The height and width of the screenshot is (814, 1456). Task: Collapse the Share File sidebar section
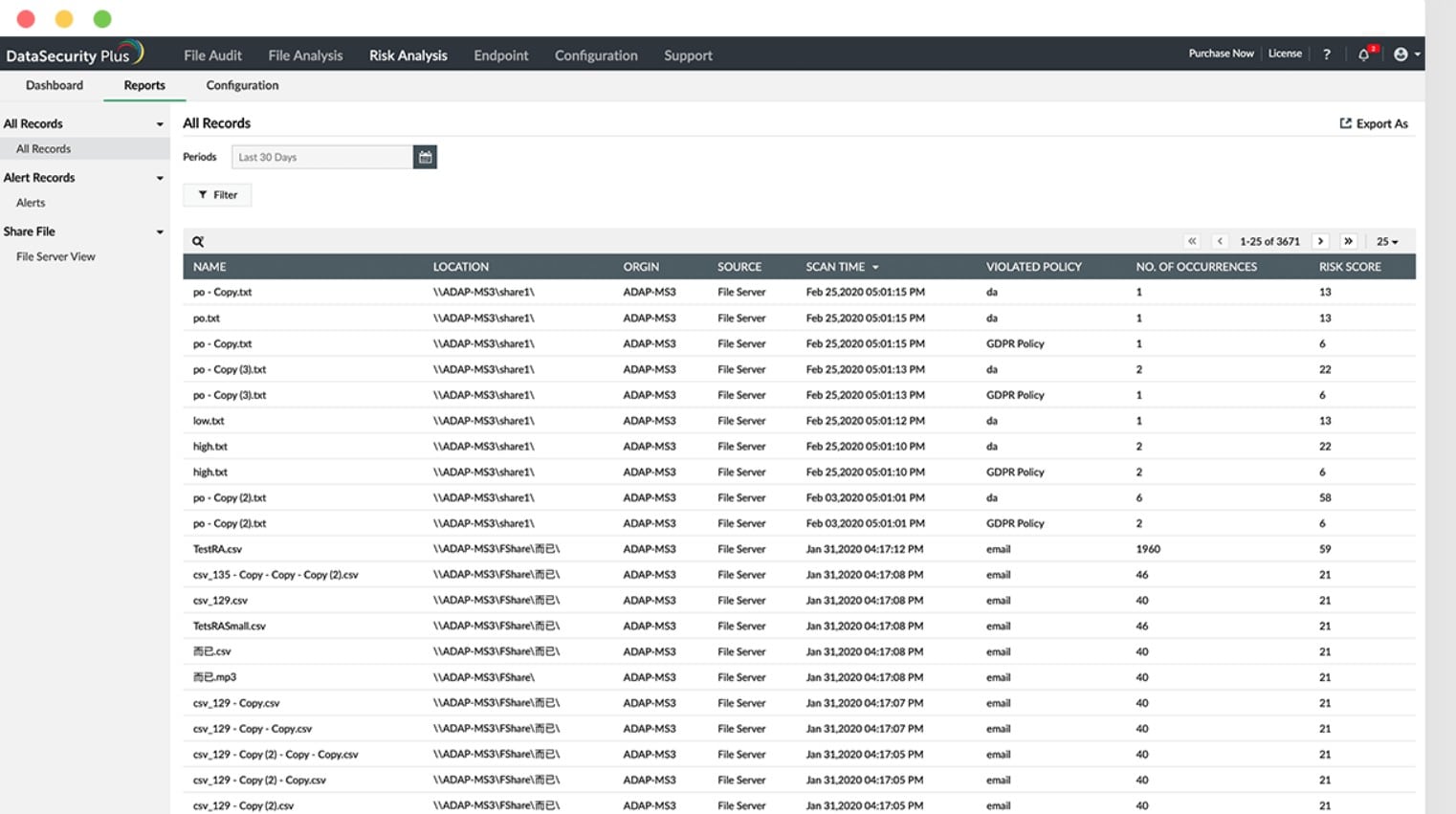tap(160, 231)
